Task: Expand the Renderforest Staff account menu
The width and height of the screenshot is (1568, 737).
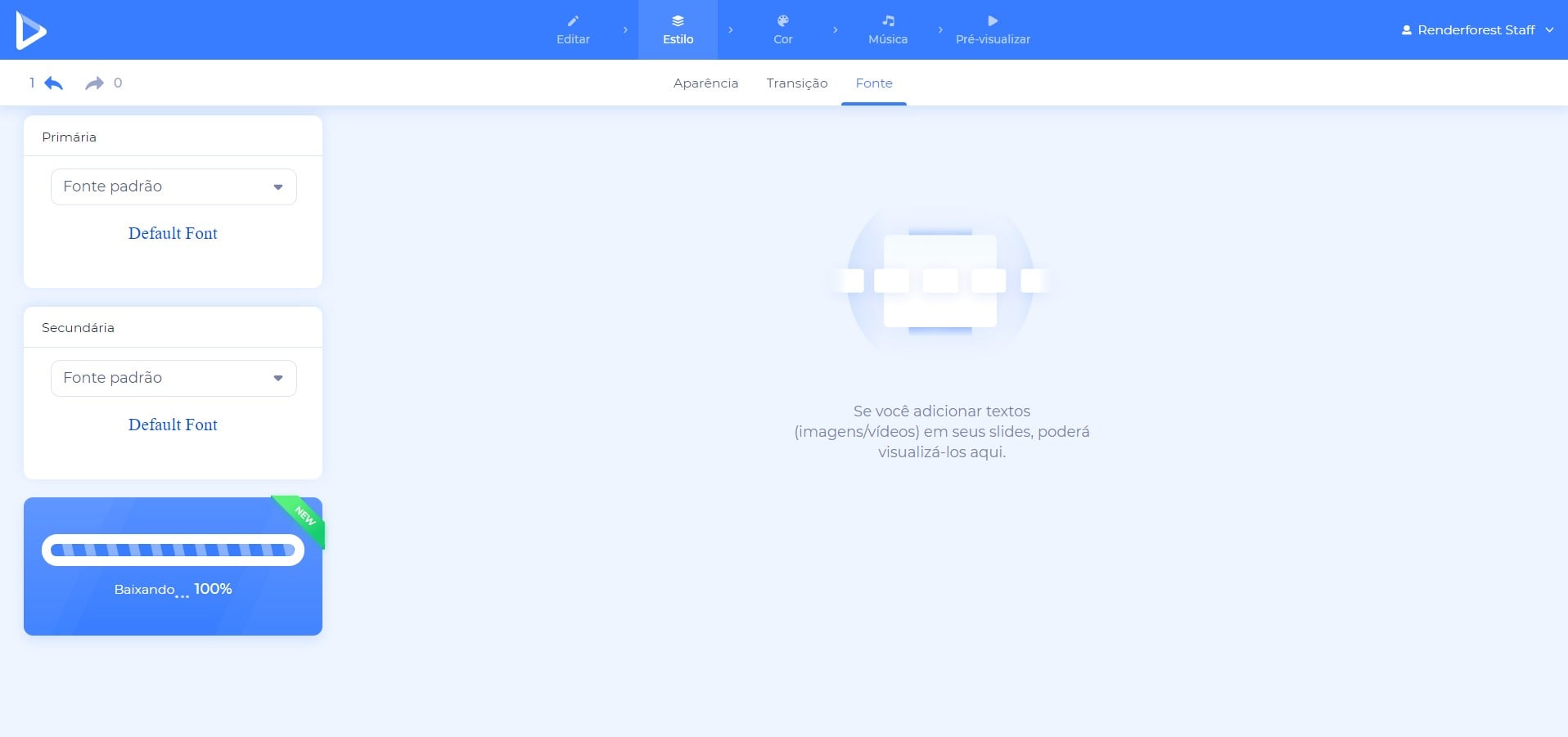Action: click(x=1549, y=30)
